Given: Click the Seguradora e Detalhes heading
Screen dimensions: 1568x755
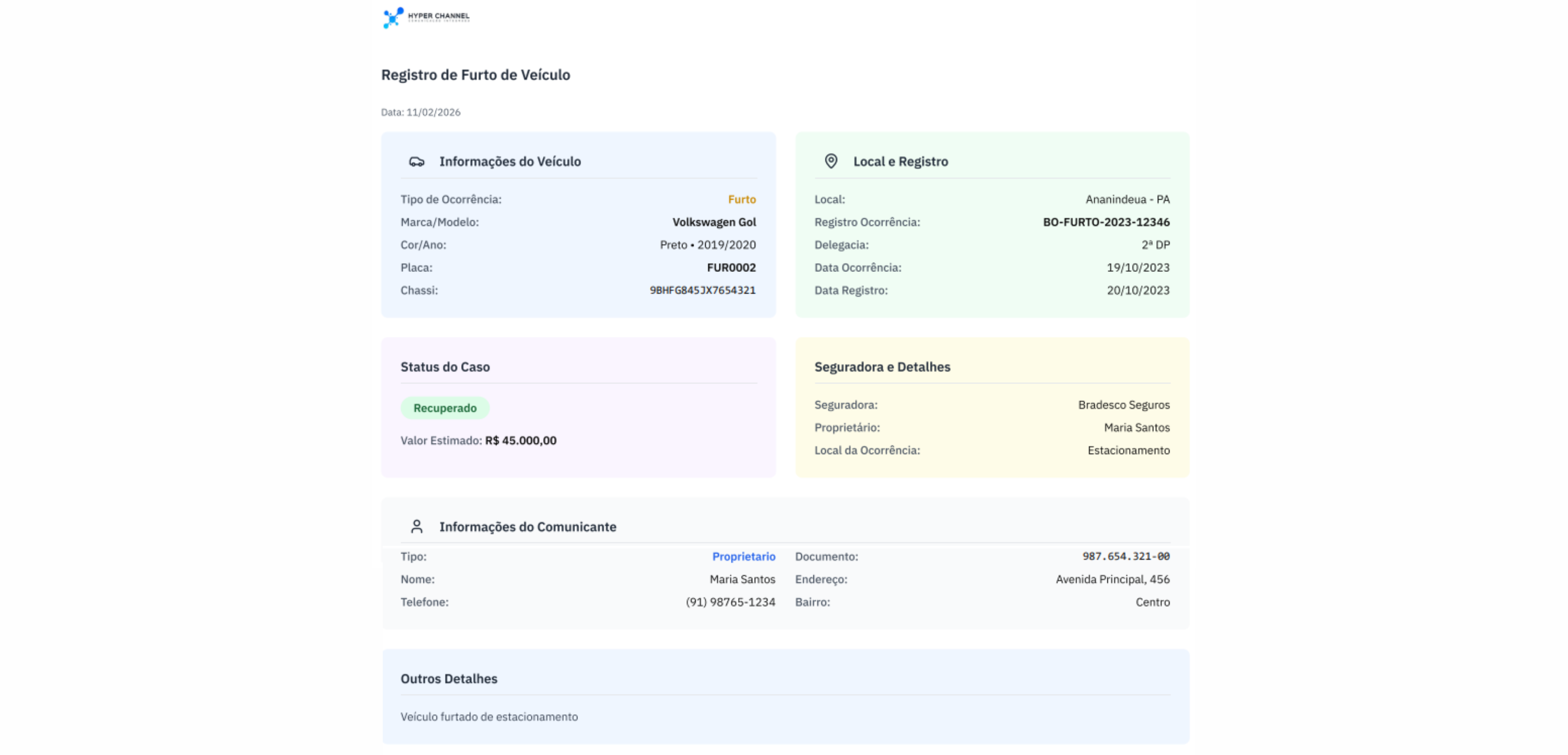Looking at the screenshot, I should (882, 367).
